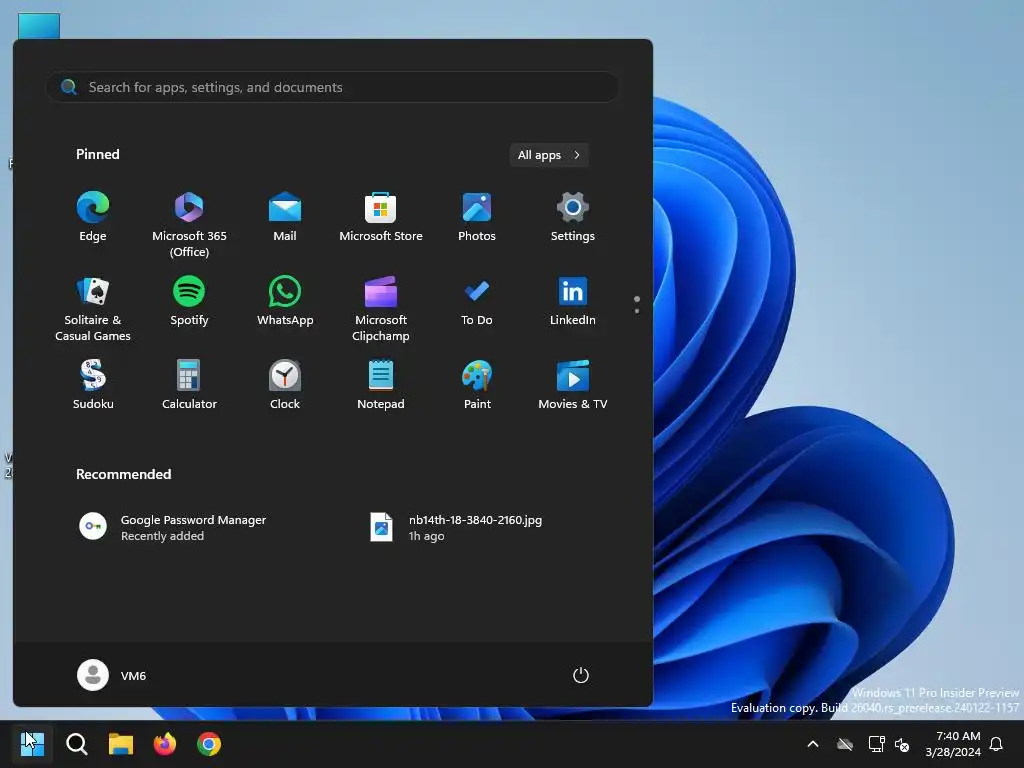Image resolution: width=1024 pixels, height=768 pixels.
Task: Click the OneDrive tray icon
Action: tap(845, 744)
